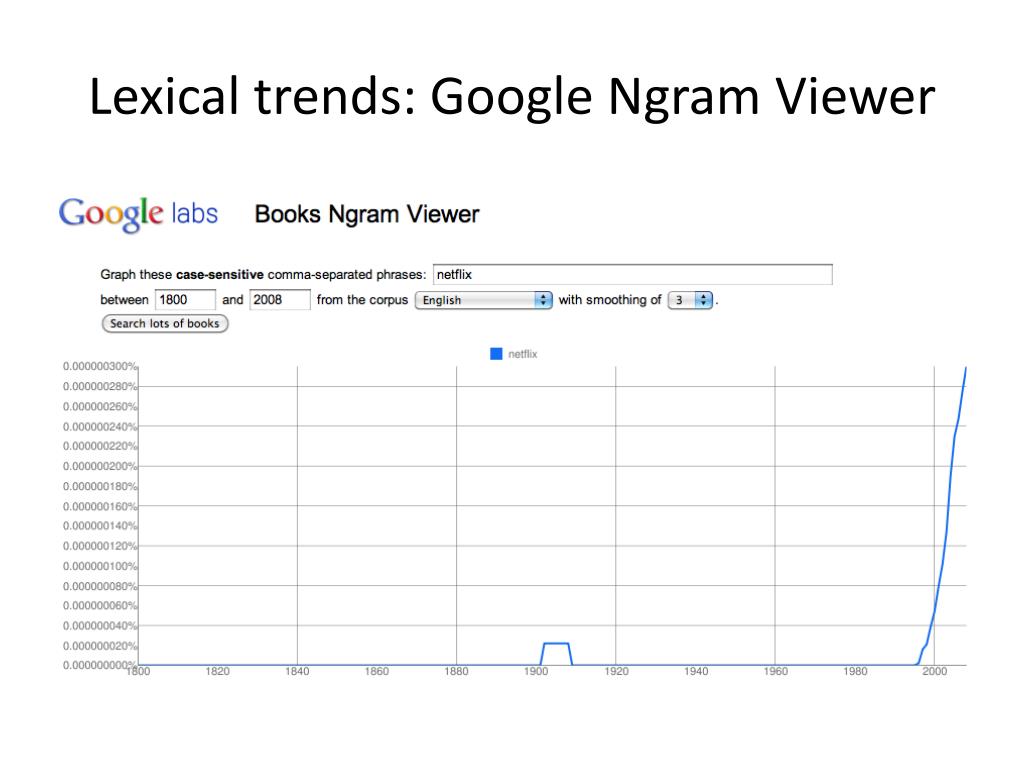
Task: Click the start year field showing 1800
Action: pyautogui.click(x=185, y=300)
